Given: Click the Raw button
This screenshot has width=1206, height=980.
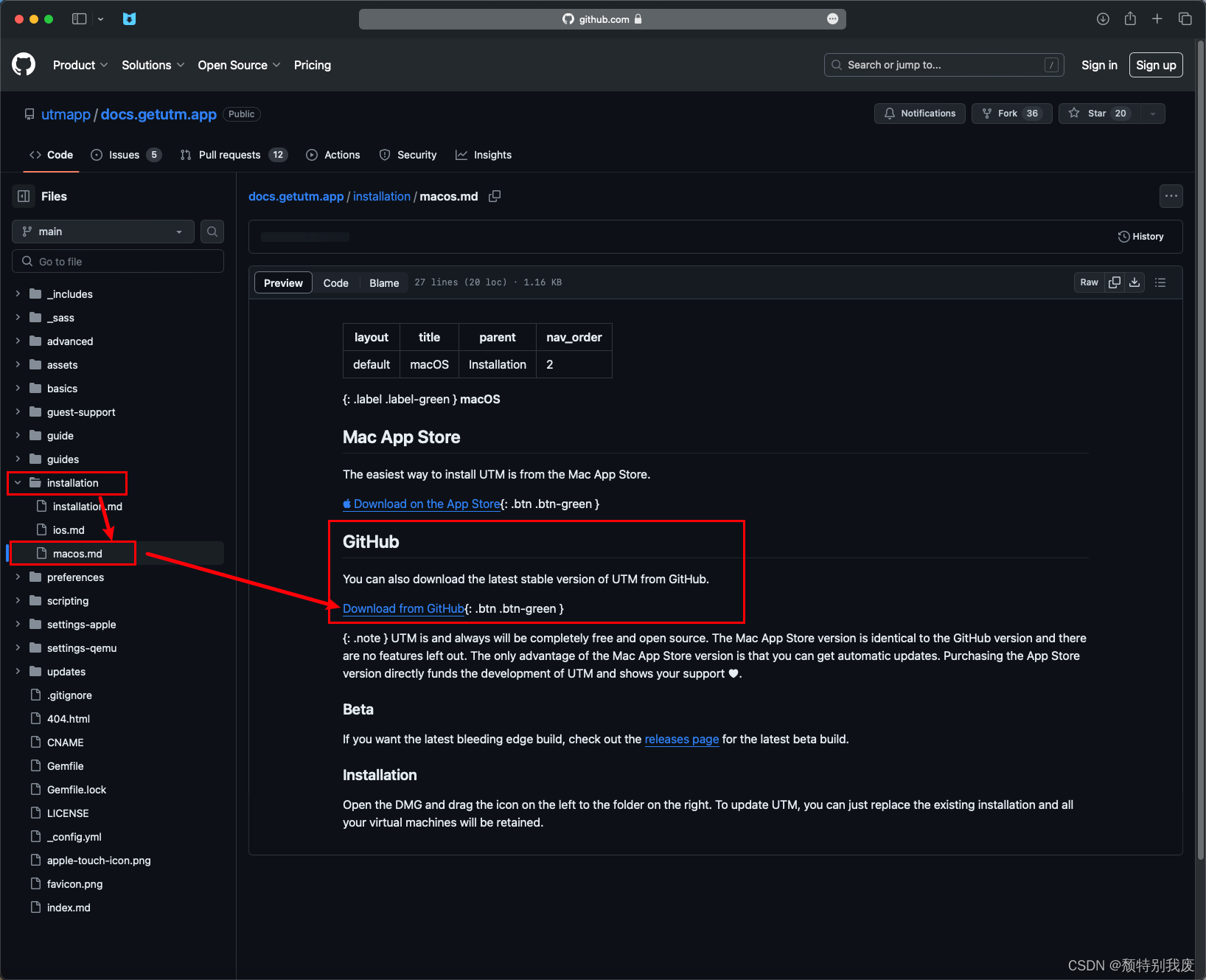Looking at the screenshot, I should [x=1089, y=282].
